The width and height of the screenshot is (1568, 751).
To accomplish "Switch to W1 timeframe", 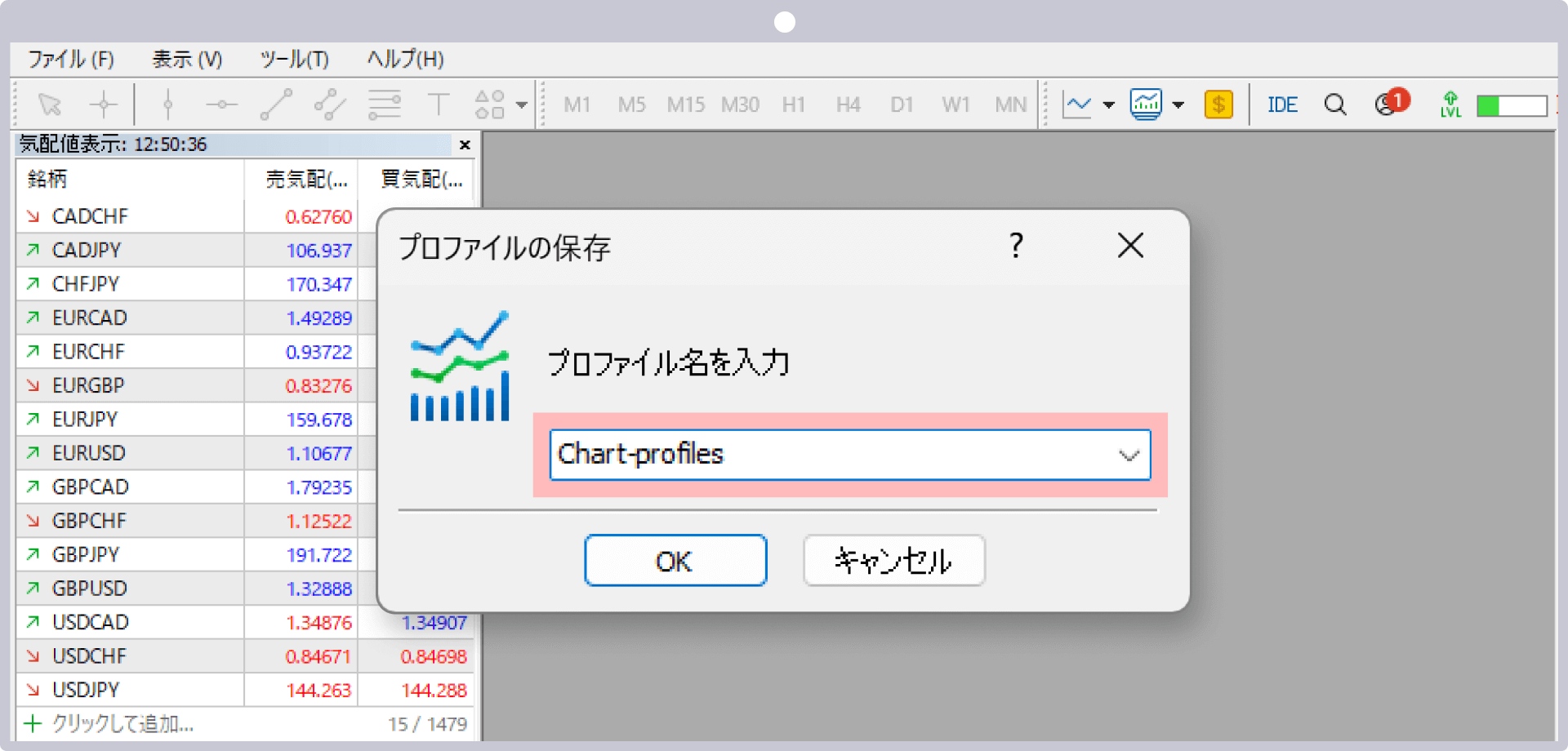I will coord(955,104).
